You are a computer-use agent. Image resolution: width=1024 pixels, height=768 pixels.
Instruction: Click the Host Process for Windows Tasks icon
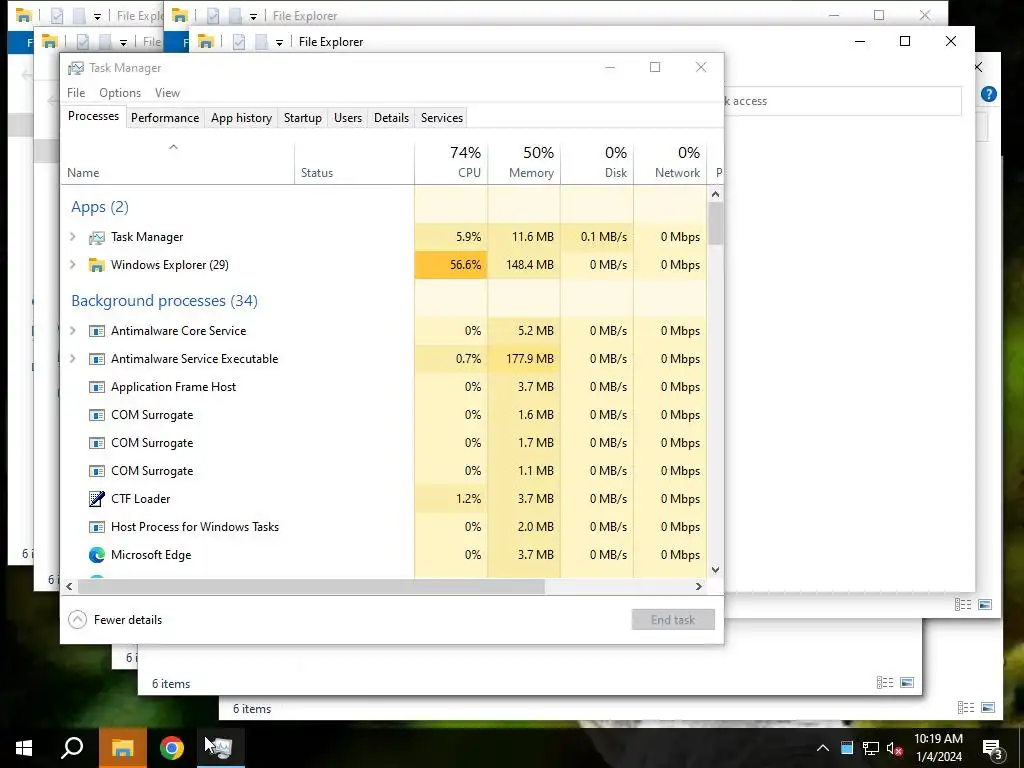(x=97, y=527)
